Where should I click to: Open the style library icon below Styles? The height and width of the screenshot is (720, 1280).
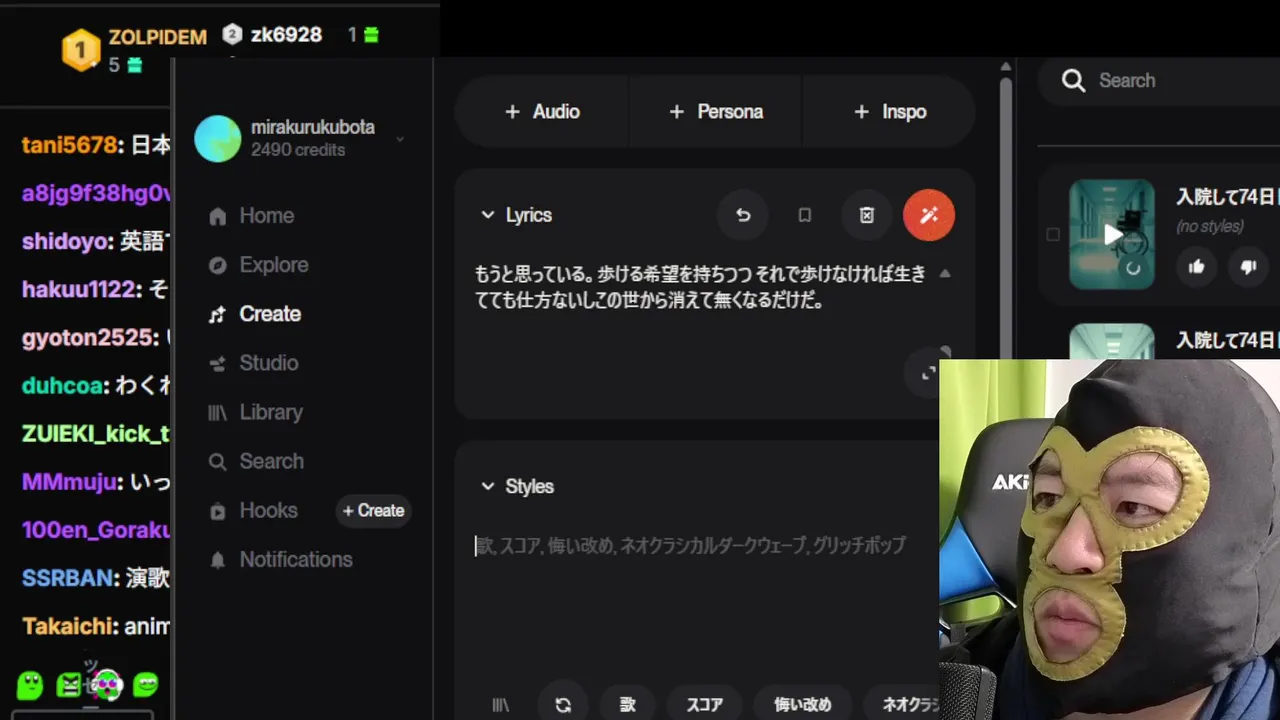point(501,704)
